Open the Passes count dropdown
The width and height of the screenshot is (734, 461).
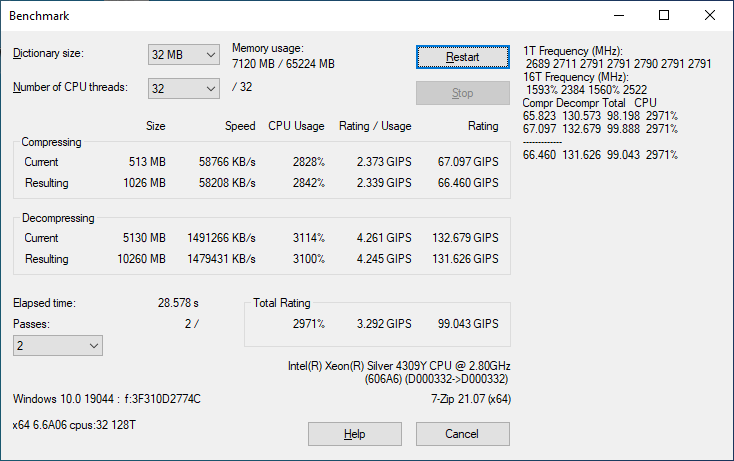pyautogui.click(x=57, y=345)
